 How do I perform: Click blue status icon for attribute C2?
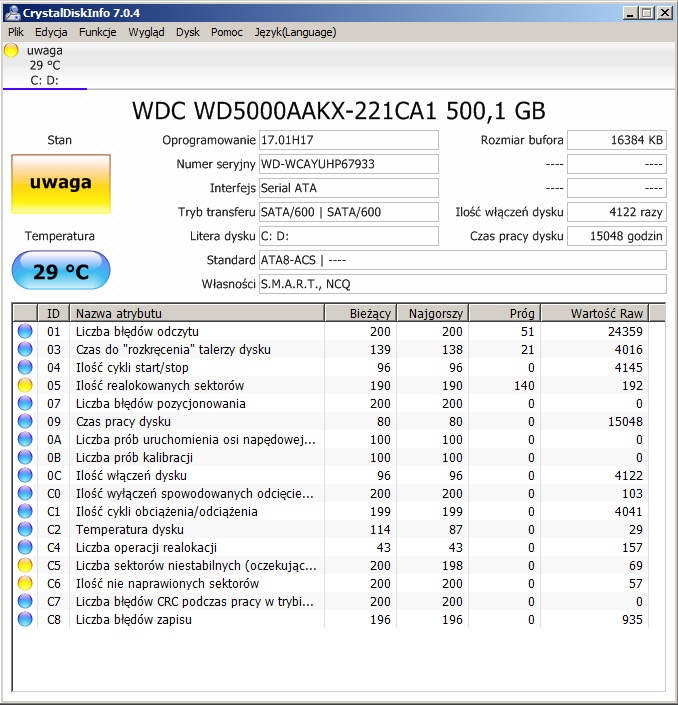25,529
